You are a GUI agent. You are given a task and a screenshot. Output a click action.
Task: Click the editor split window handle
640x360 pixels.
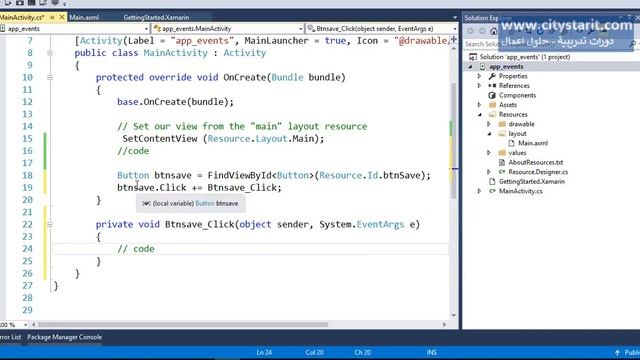coord(453,40)
